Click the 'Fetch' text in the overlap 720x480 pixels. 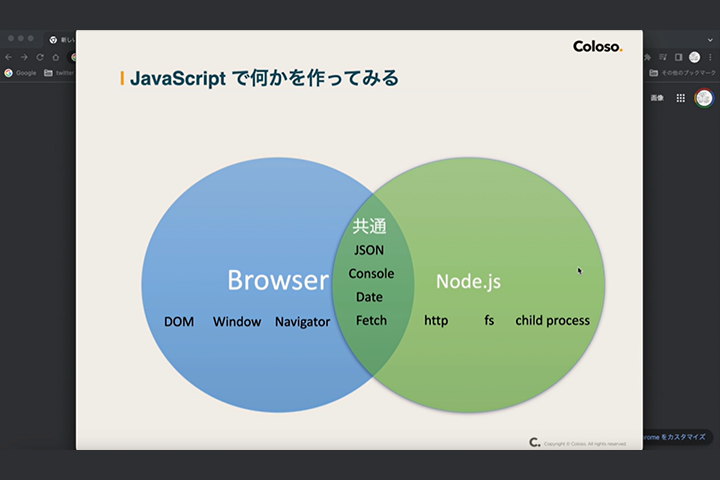(371, 321)
